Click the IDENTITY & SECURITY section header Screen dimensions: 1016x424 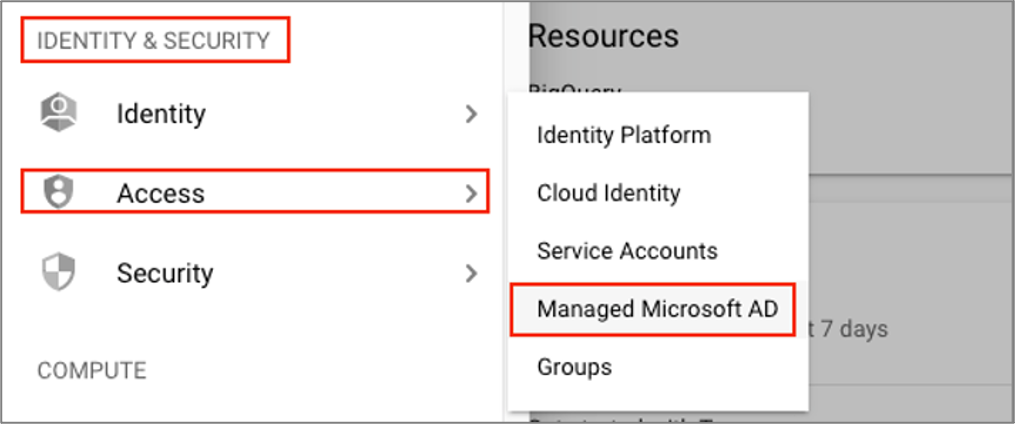click(153, 41)
